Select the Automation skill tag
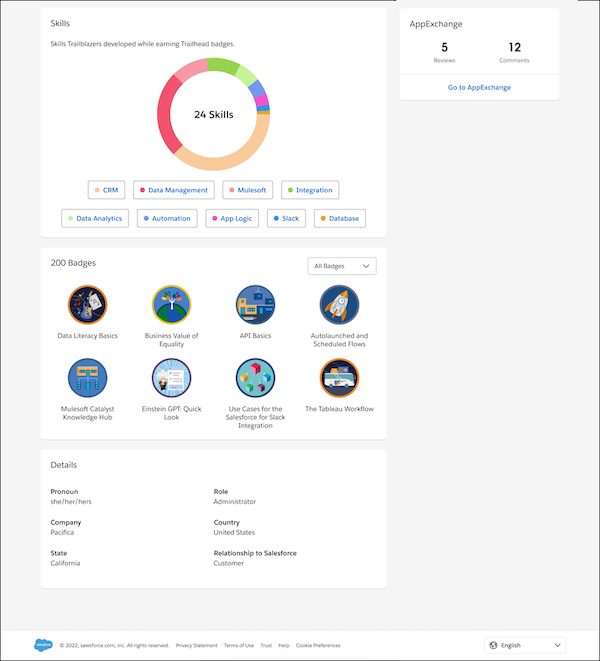Image resolution: width=600 pixels, height=661 pixels. tap(167, 218)
